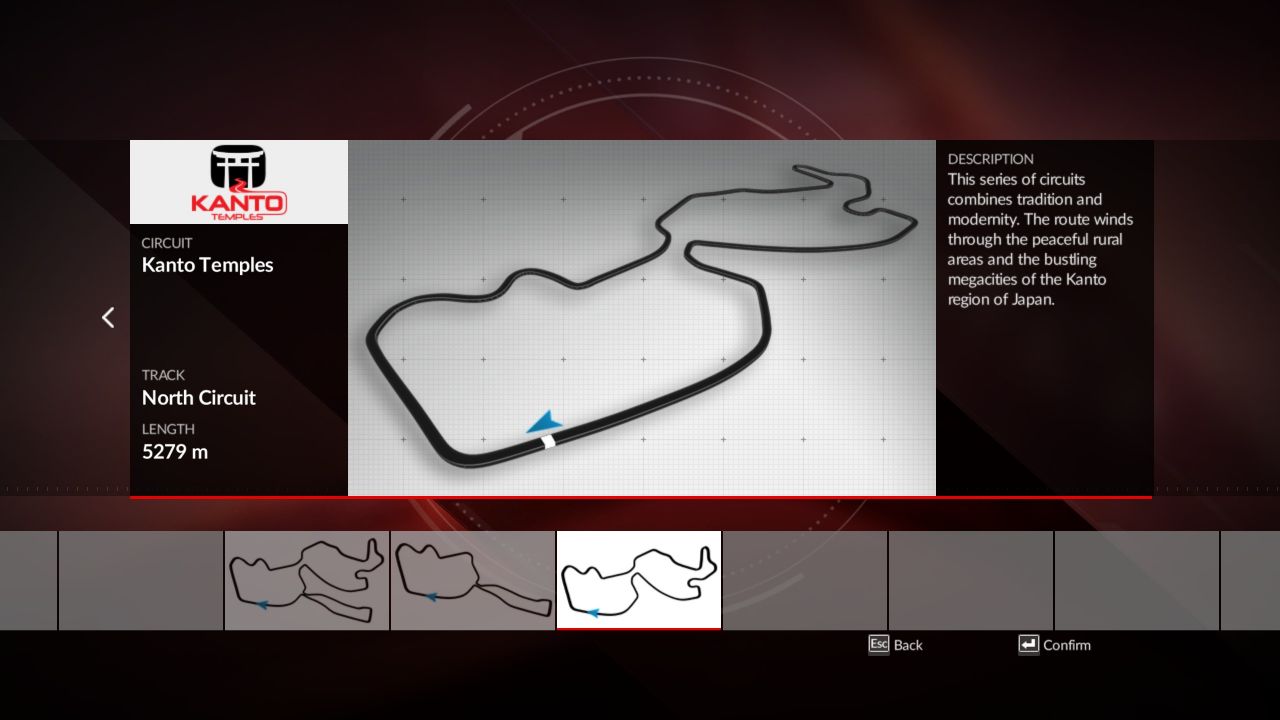The height and width of the screenshot is (720, 1280).
Task: Select the second track layout thumbnail
Action: (473, 580)
